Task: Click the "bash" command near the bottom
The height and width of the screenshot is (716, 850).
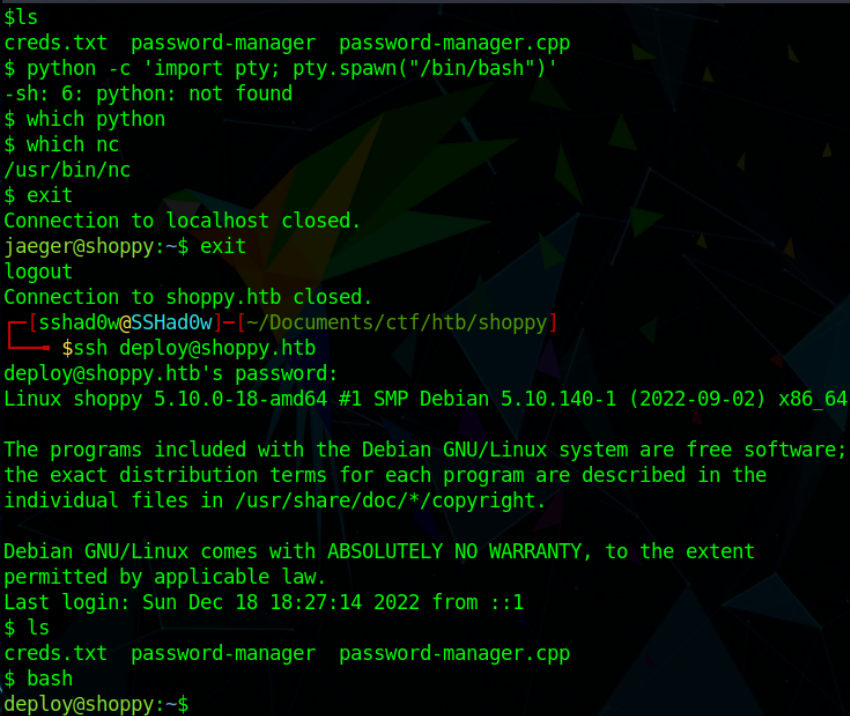Action: [50, 678]
